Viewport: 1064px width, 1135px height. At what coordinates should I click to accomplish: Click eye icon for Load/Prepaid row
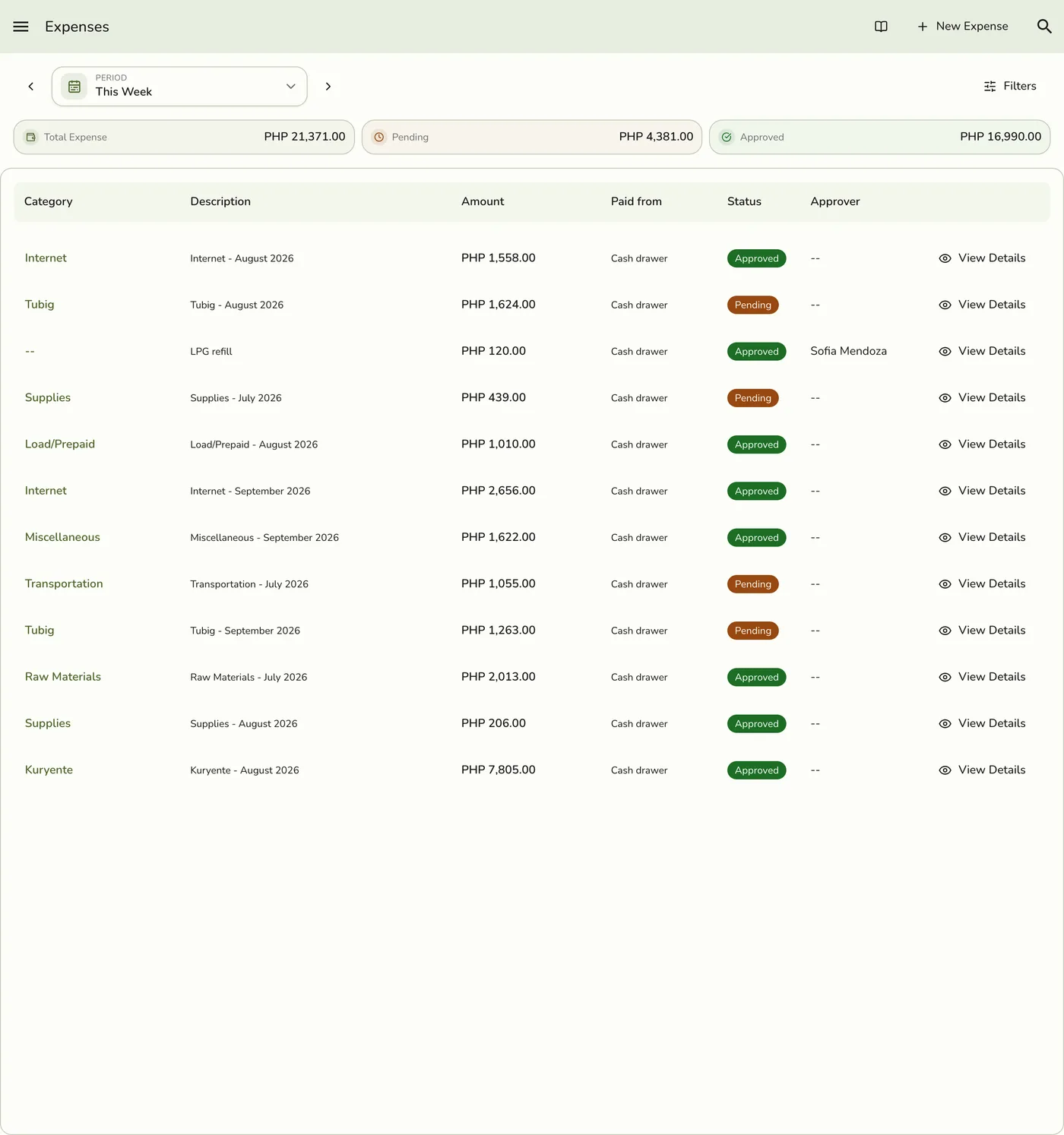(x=945, y=444)
